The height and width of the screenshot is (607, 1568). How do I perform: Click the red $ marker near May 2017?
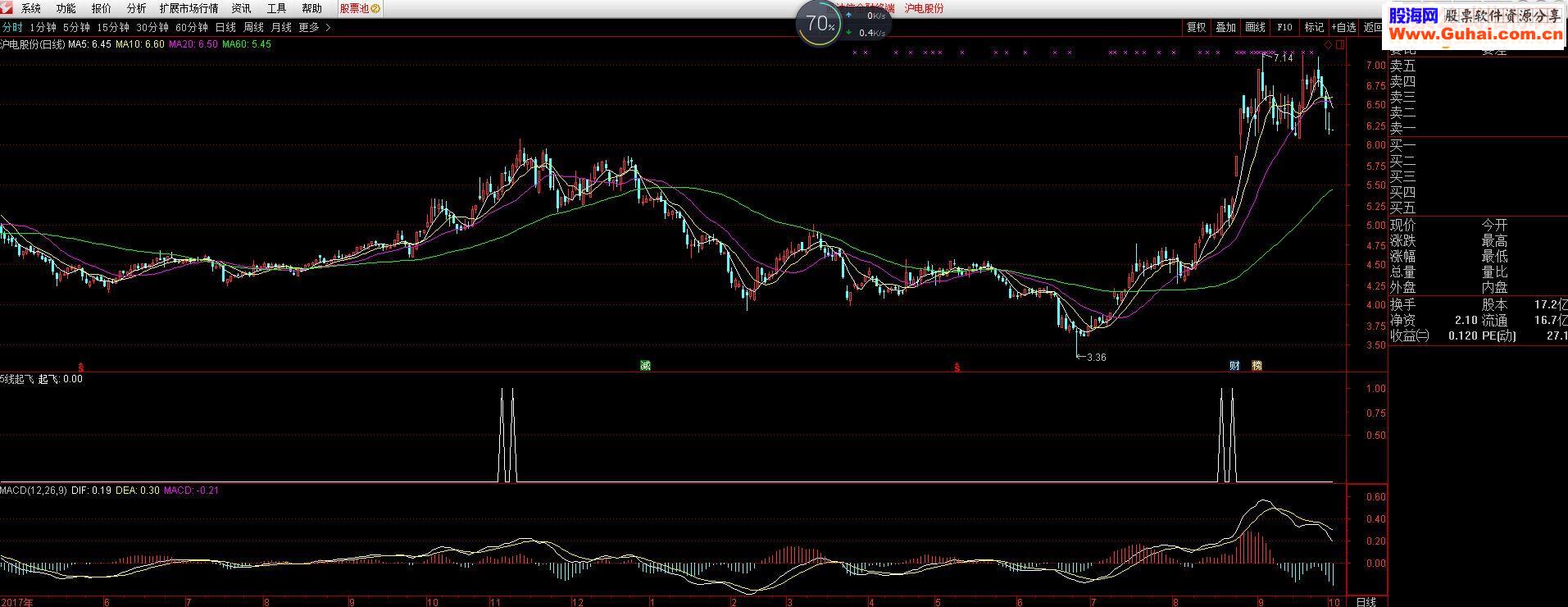pyautogui.click(x=80, y=367)
